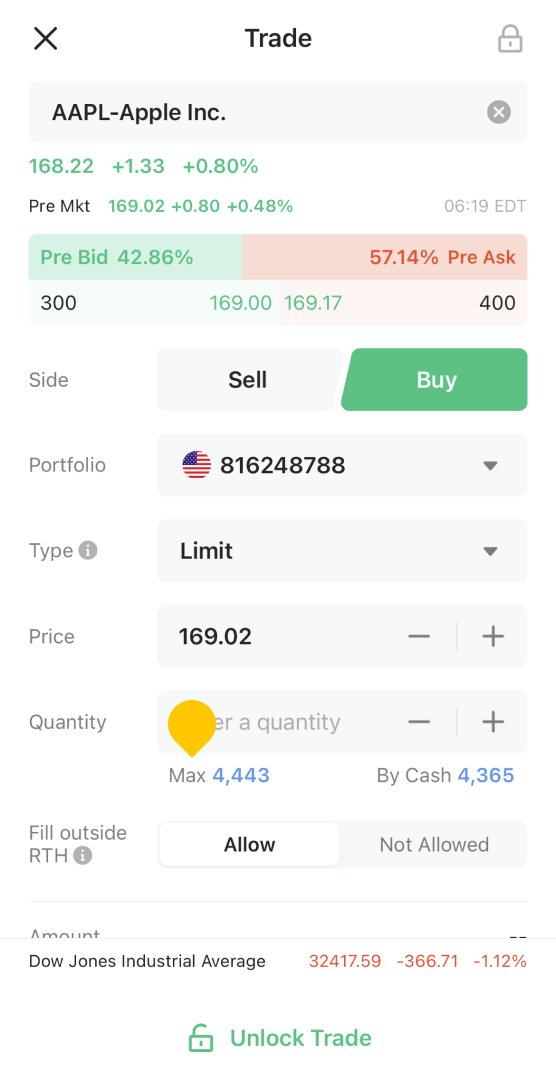This screenshot has width=556, height=1078.
Task: Clear the AAPL-Apple Inc. symbol field
Action: coord(499,112)
